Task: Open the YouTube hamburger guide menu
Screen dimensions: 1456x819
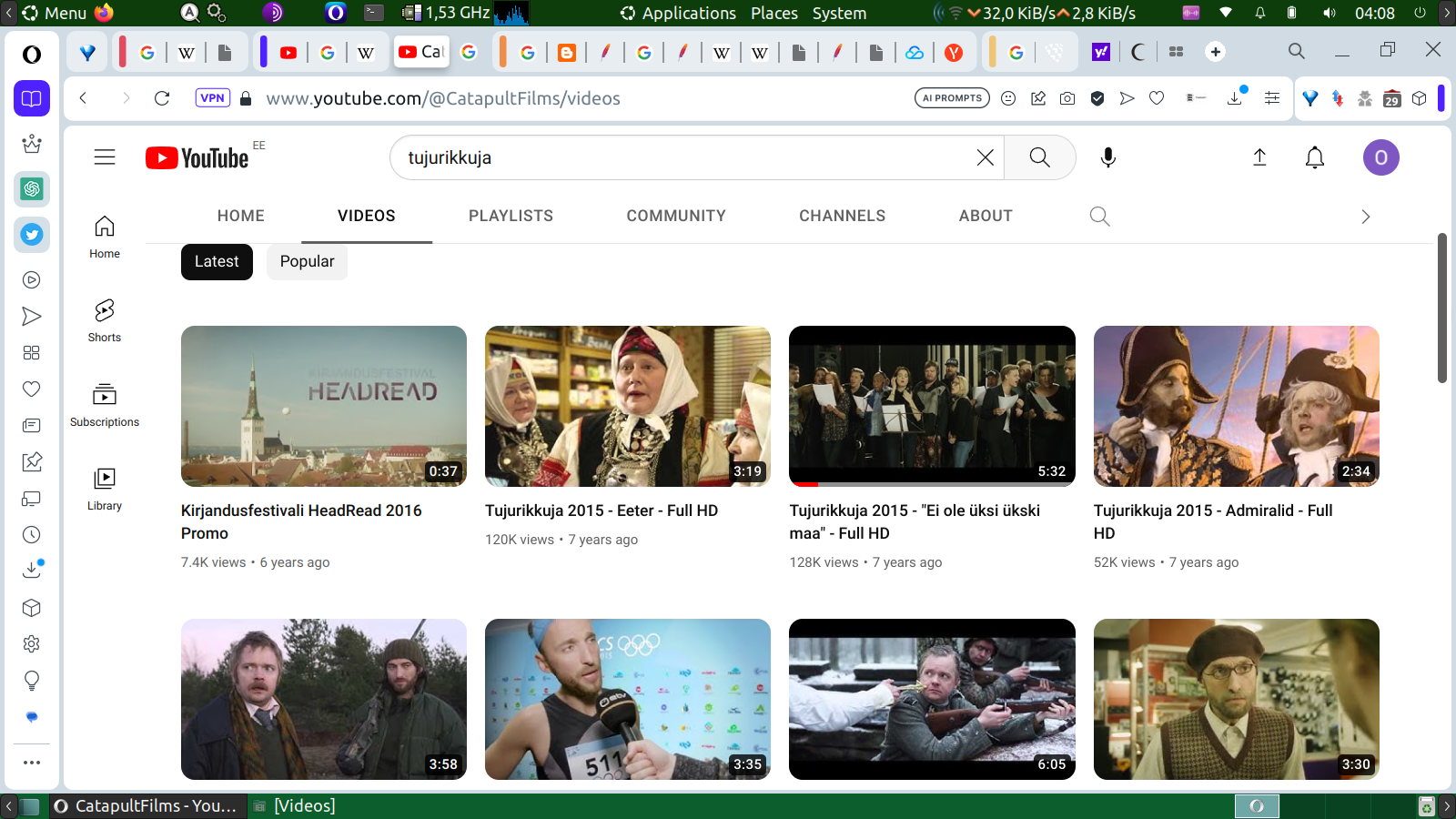Action: (105, 157)
